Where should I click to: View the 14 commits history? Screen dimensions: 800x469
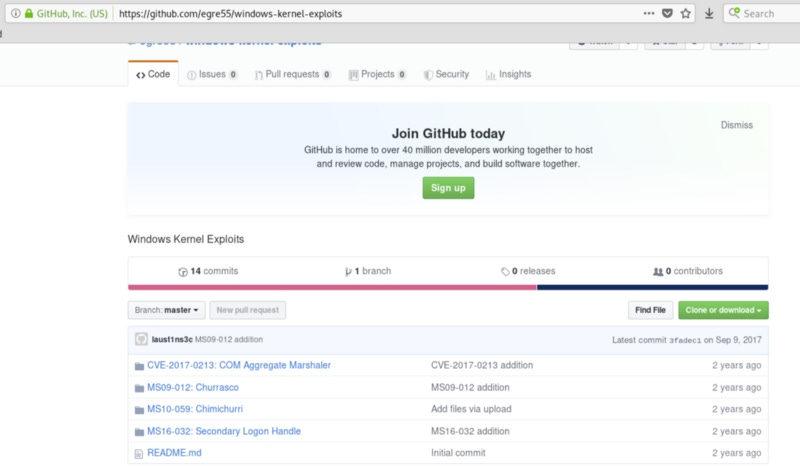(208, 271)
